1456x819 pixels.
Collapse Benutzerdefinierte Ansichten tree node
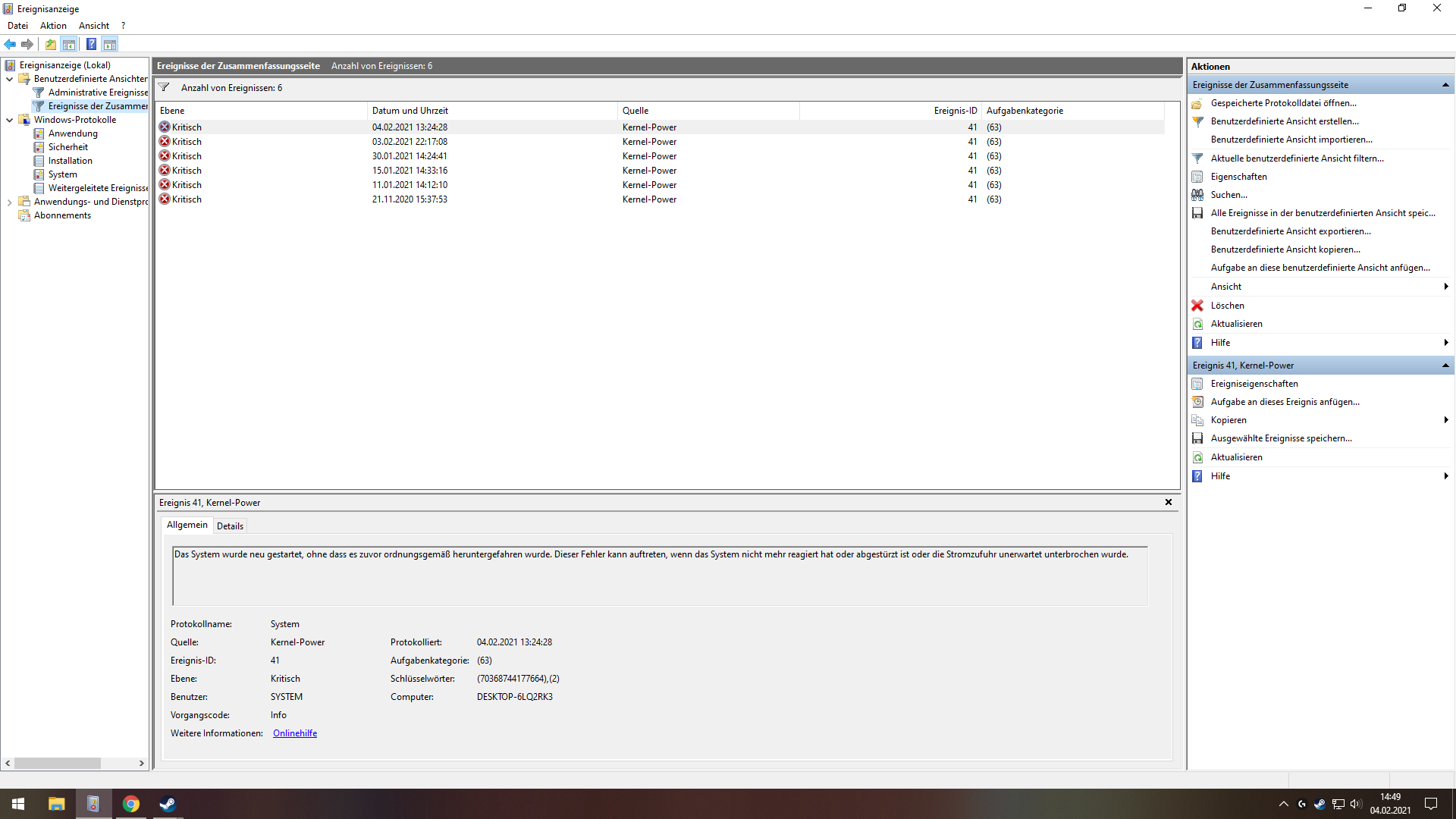coord(9,79)
